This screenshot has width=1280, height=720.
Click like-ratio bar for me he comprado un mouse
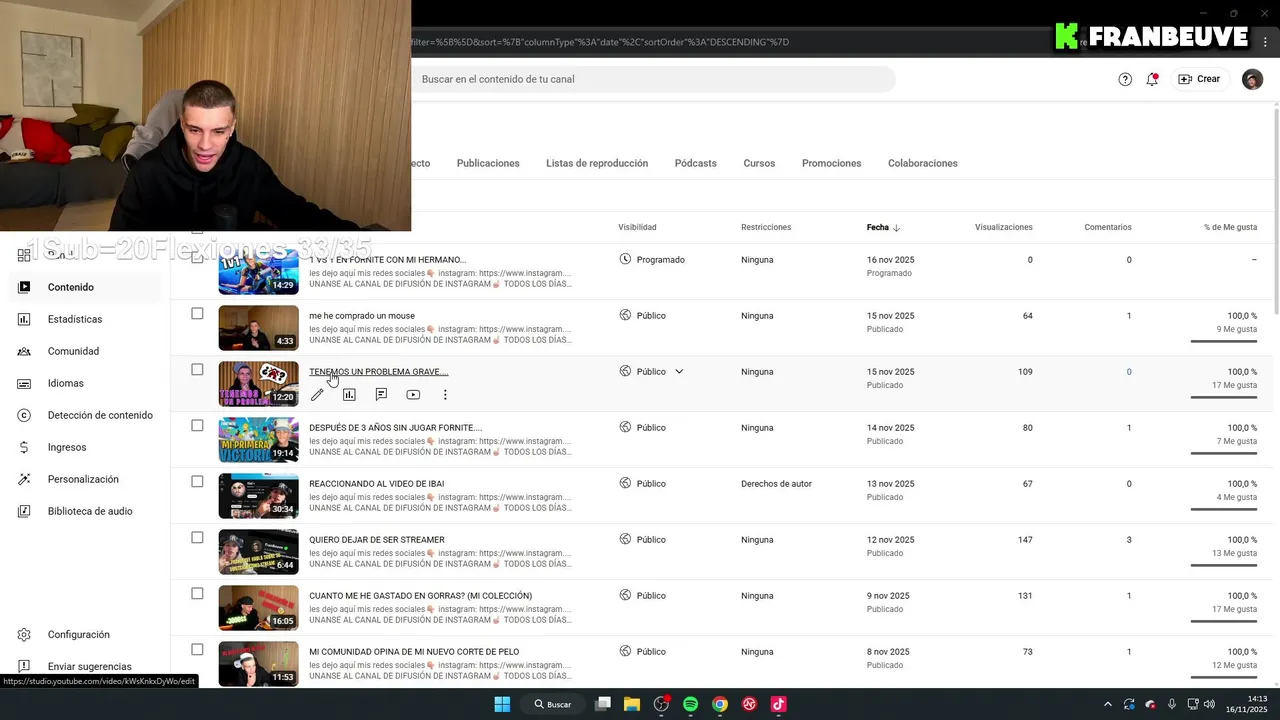point(1224,341)
